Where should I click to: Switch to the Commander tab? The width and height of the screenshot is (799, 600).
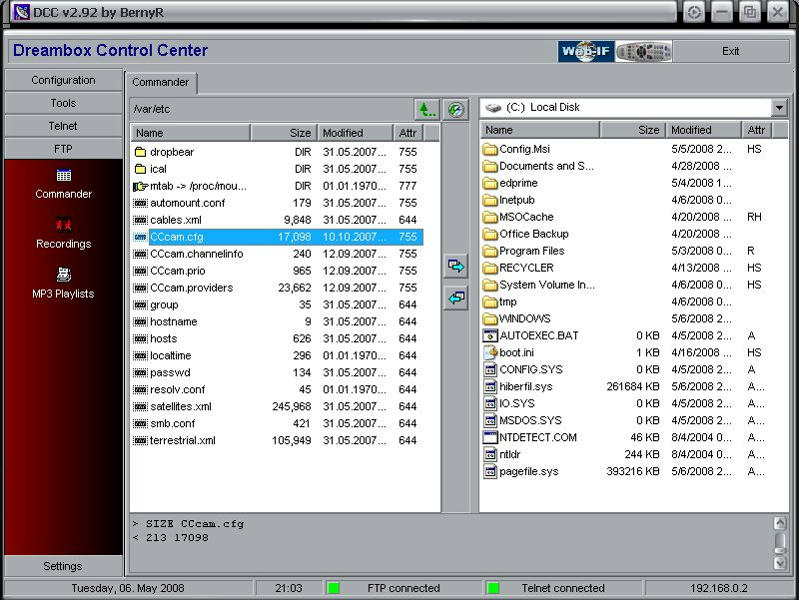click(x=161, y=82)
